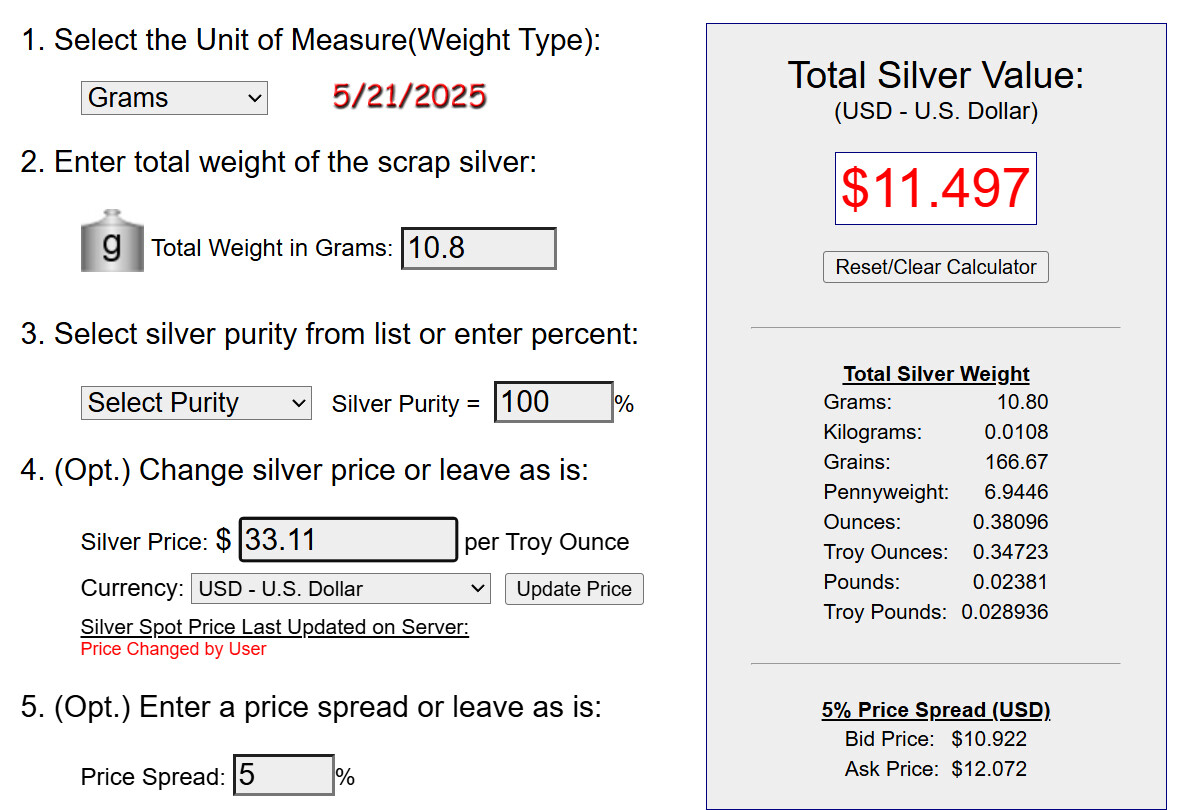
Task: Click the red Price Changed by User text
Action: [173, 649]
